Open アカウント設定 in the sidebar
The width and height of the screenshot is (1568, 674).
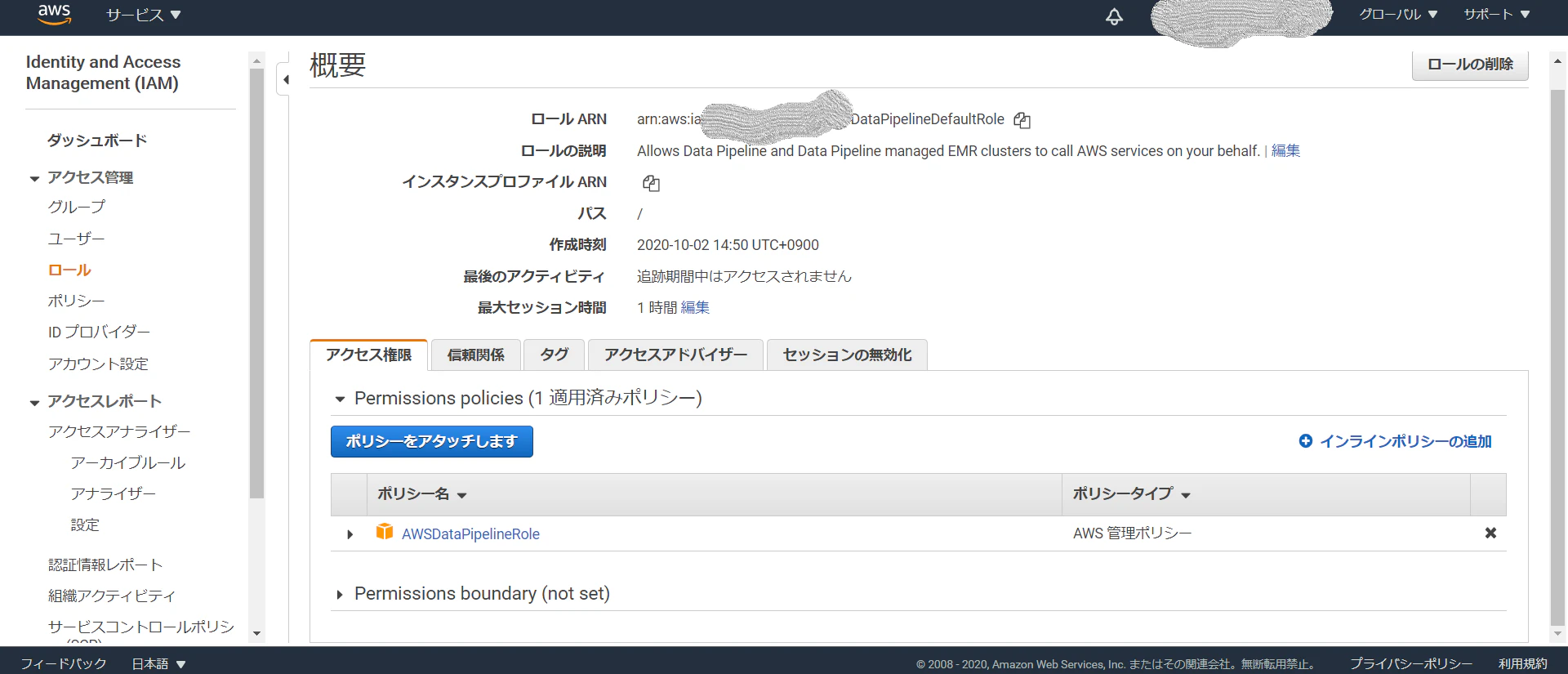click(98, 364)
